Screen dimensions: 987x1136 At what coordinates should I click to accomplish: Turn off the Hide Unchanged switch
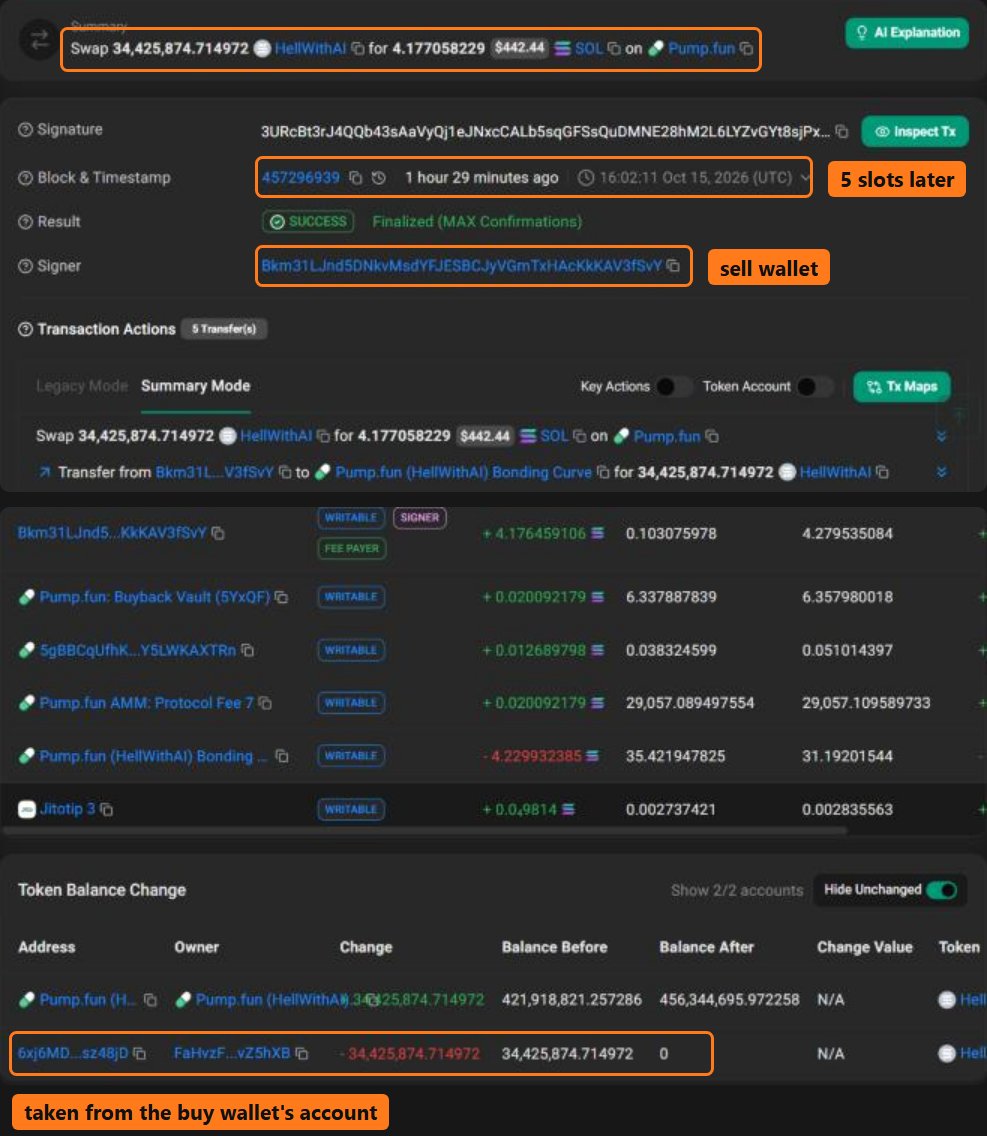[x=941, y=890]
